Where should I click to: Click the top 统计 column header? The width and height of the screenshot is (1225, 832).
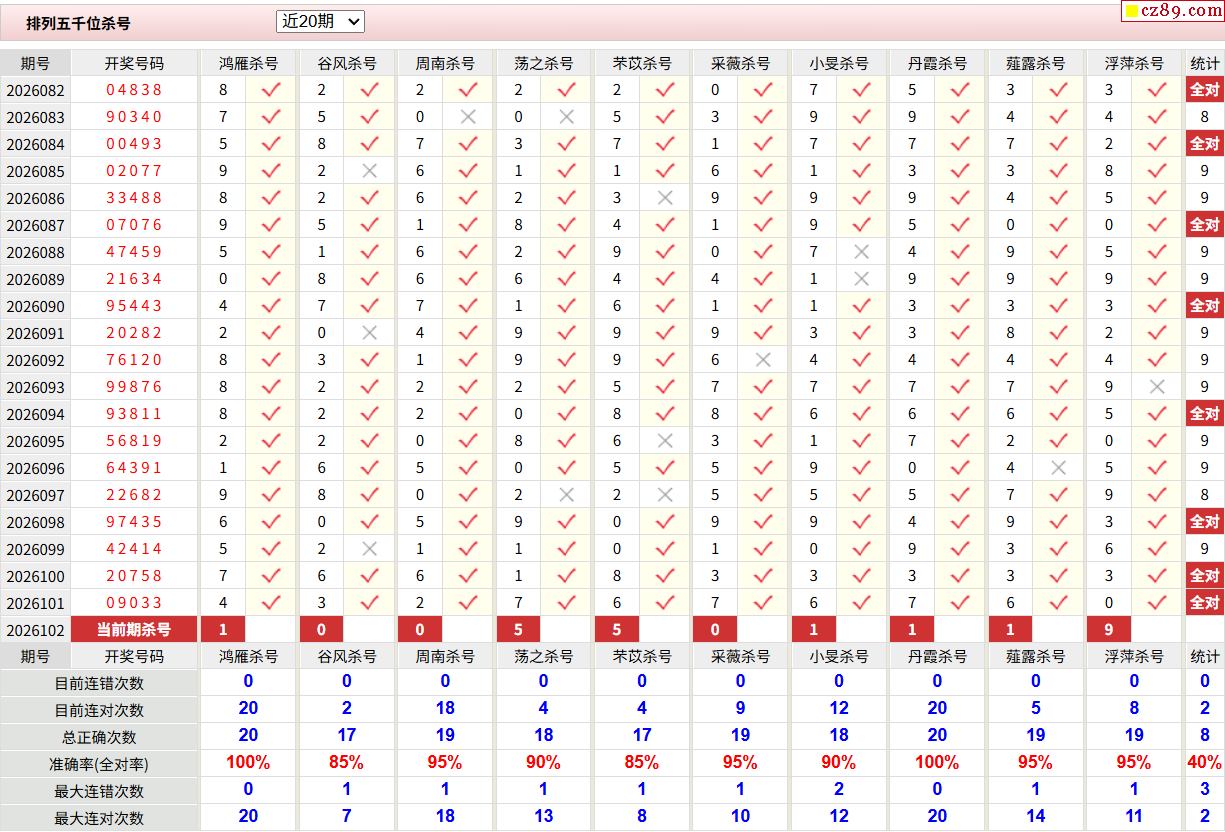(1204, 63)
